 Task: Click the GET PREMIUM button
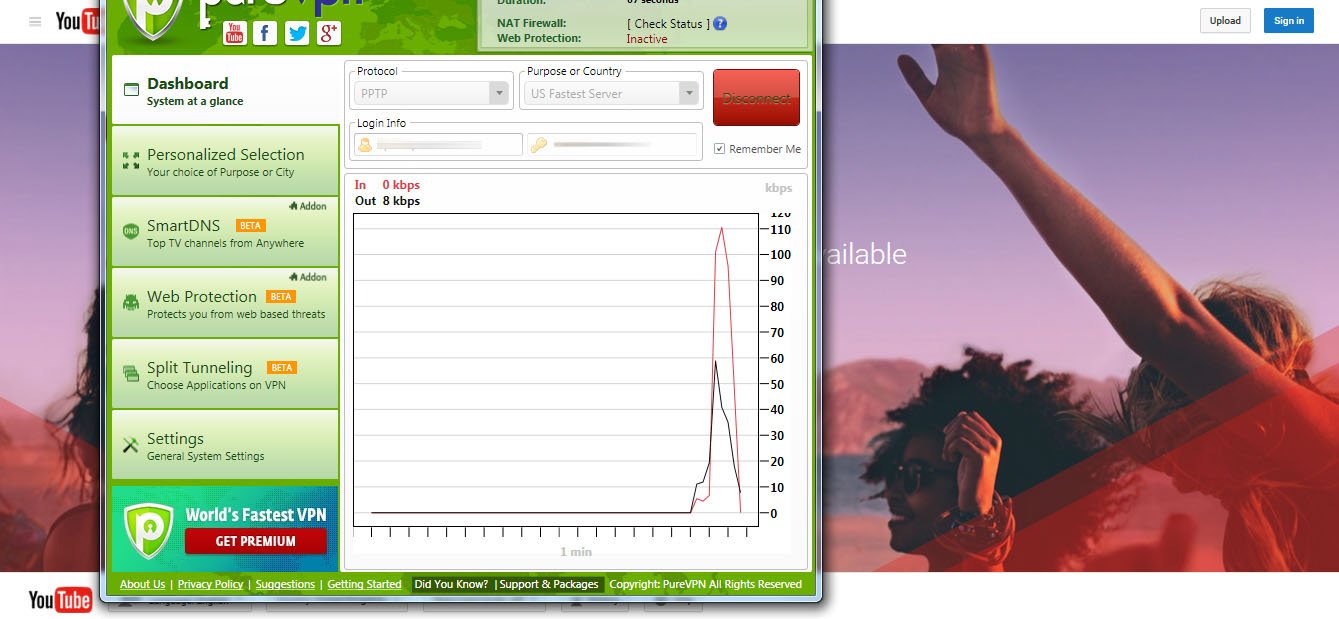[256, 541]
